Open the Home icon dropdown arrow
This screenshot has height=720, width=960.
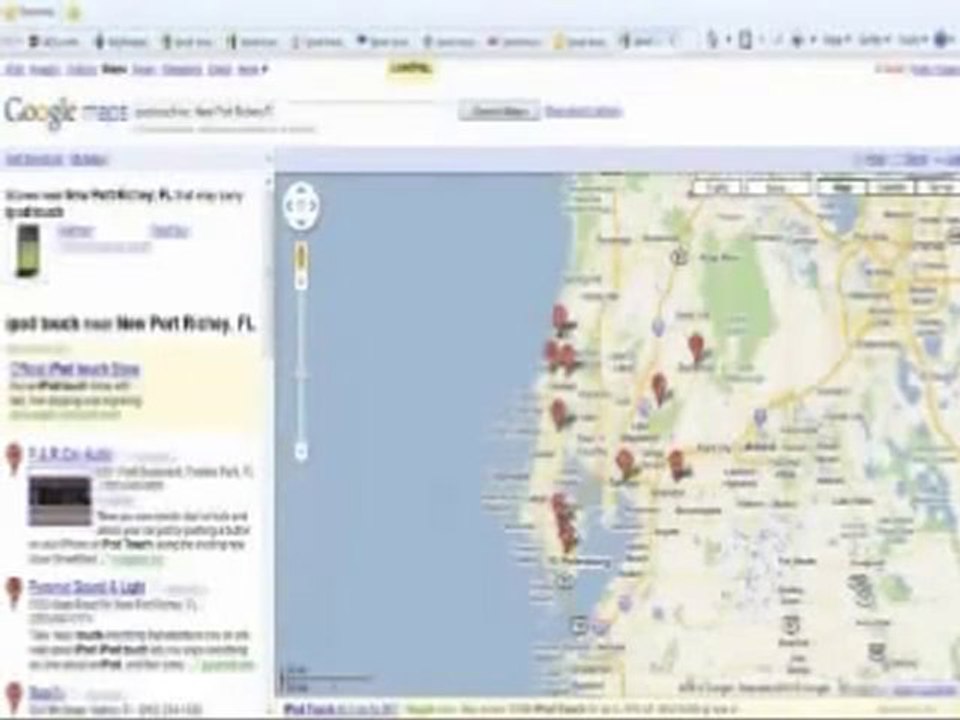[x=729, y=41]
